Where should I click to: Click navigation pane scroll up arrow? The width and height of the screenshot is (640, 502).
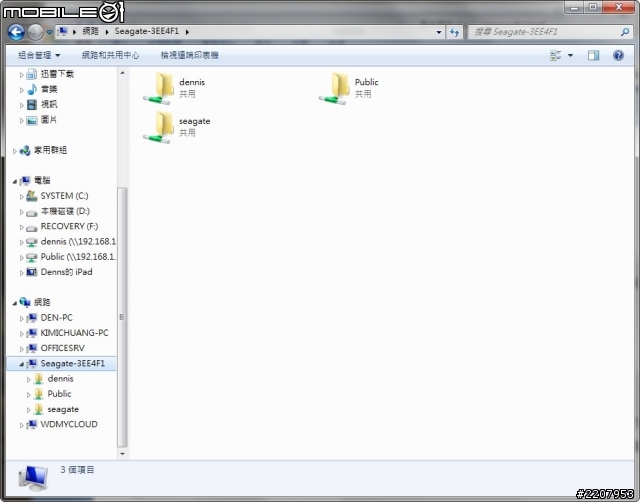tap(122, 73)
